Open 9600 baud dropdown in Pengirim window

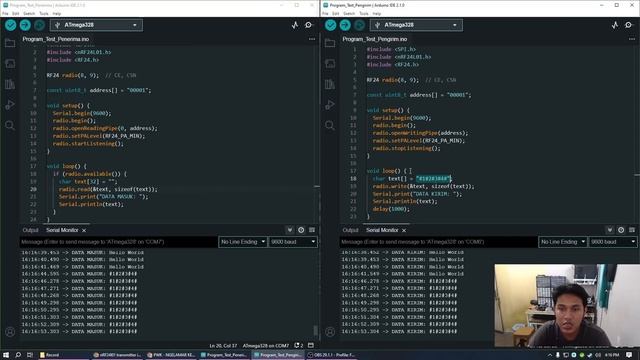pos(613,242)
